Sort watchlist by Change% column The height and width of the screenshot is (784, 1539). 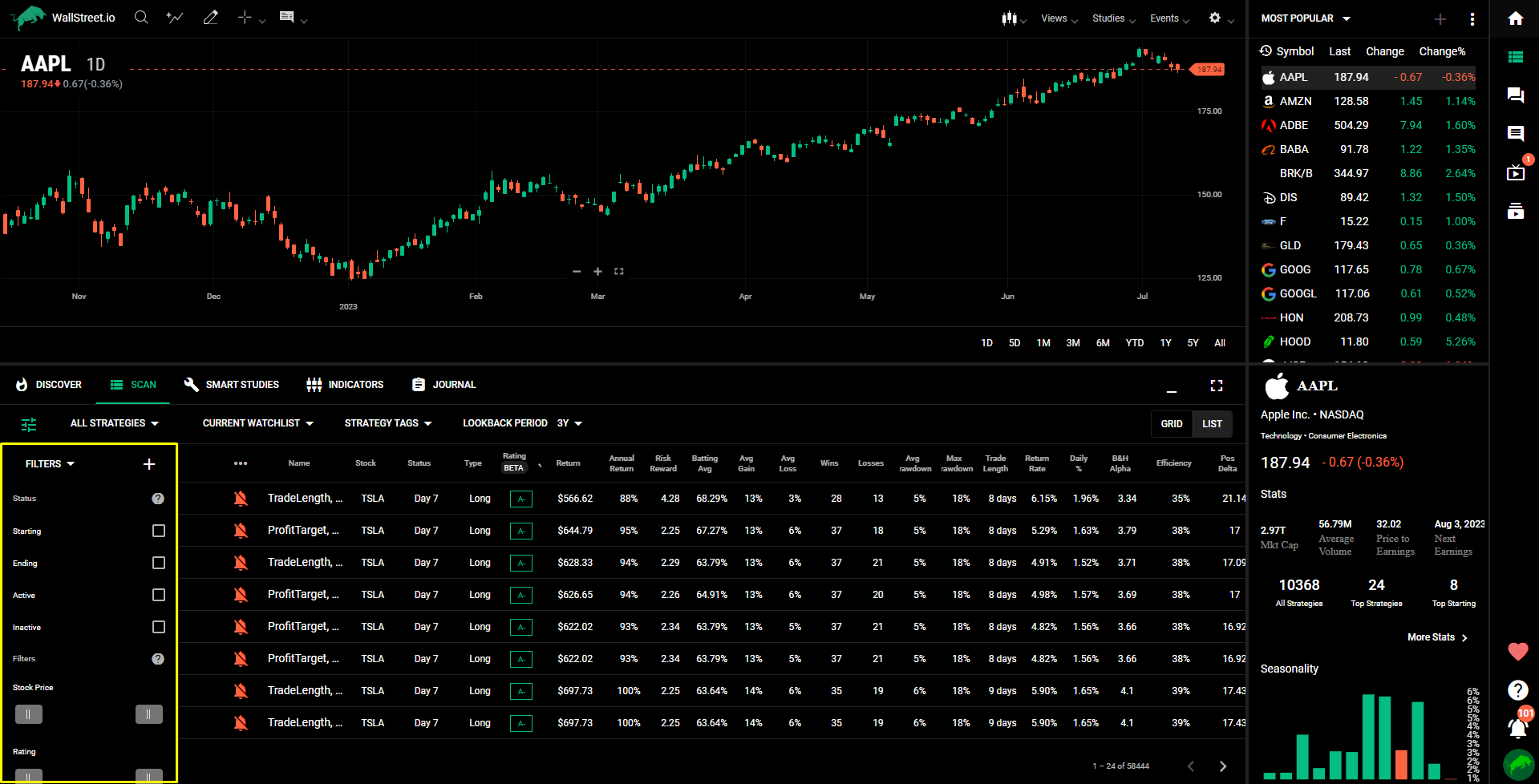pyautogui.click(x=1442, y=51)
